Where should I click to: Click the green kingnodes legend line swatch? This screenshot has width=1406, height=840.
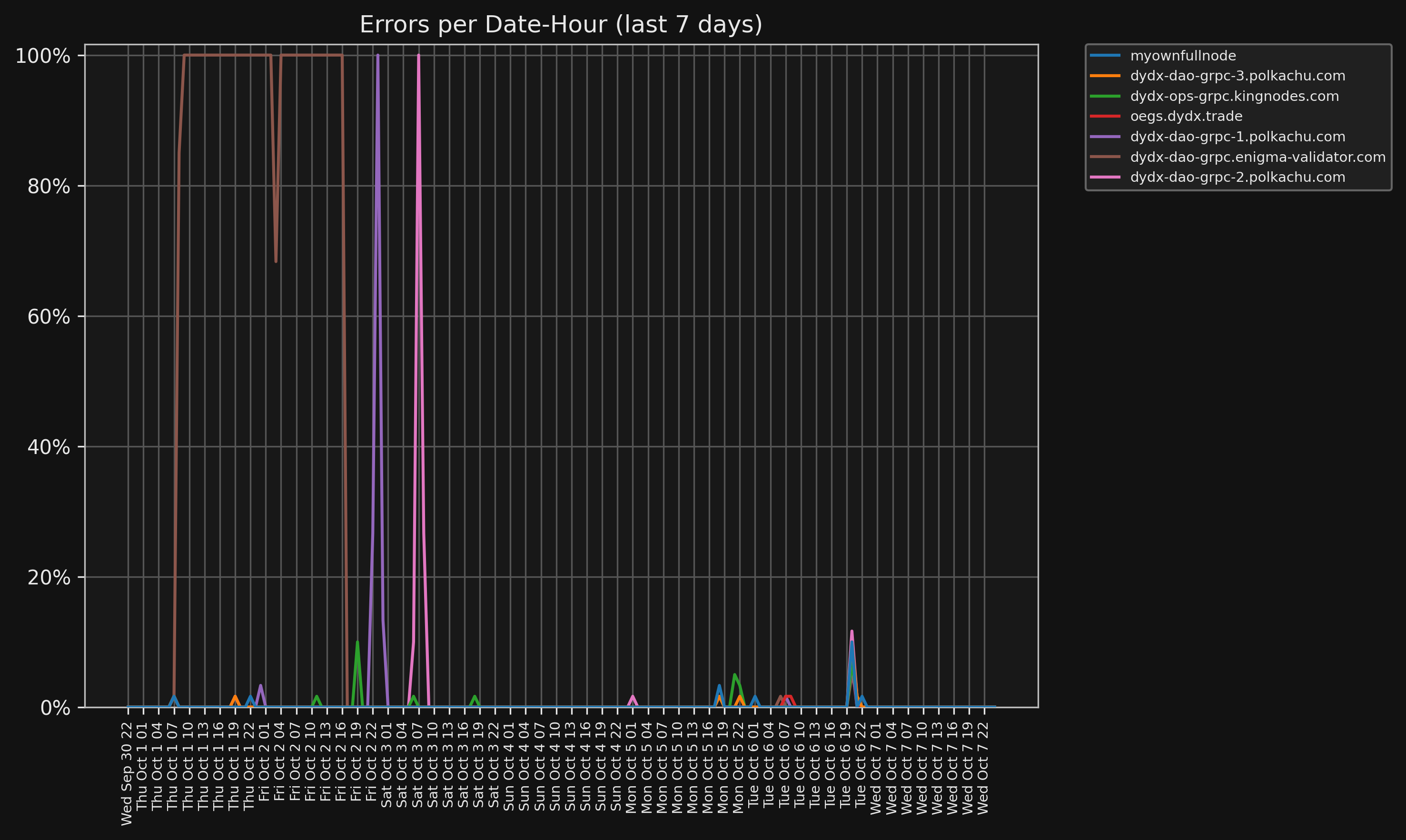[1104, 96]
